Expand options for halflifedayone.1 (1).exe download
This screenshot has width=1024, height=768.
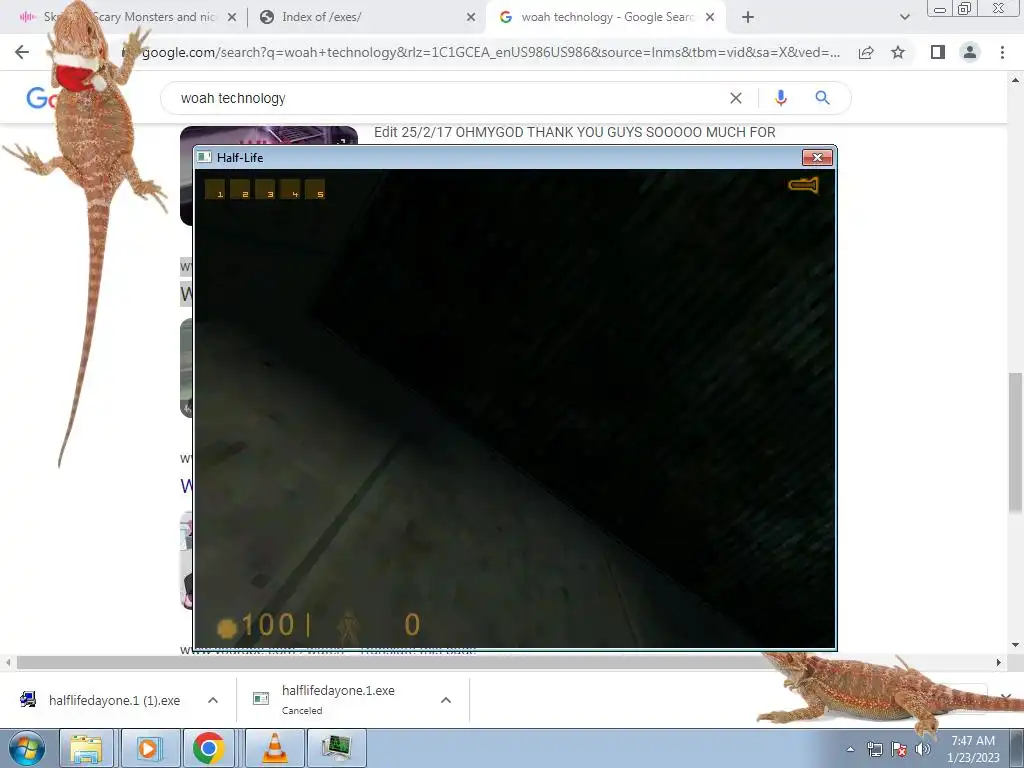[x=212, y=700]
